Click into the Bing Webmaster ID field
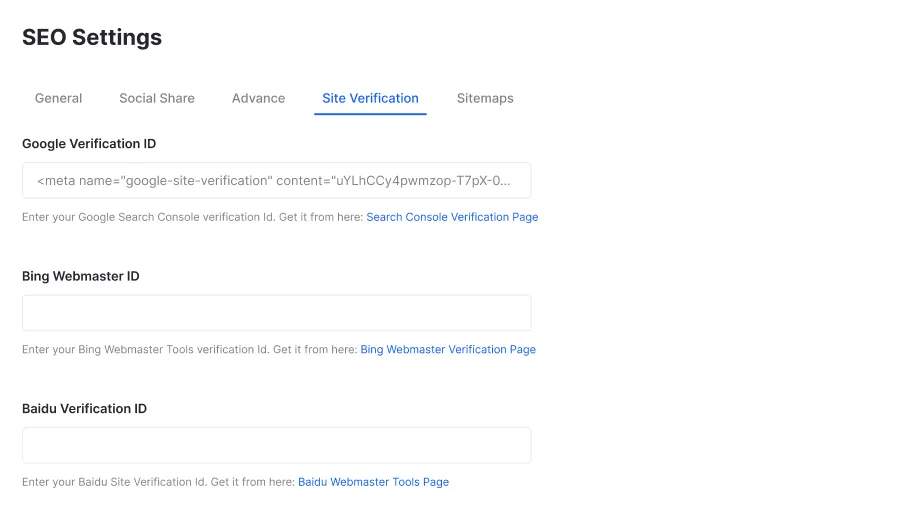The image size is (920, 508). (x=277, y=313)
